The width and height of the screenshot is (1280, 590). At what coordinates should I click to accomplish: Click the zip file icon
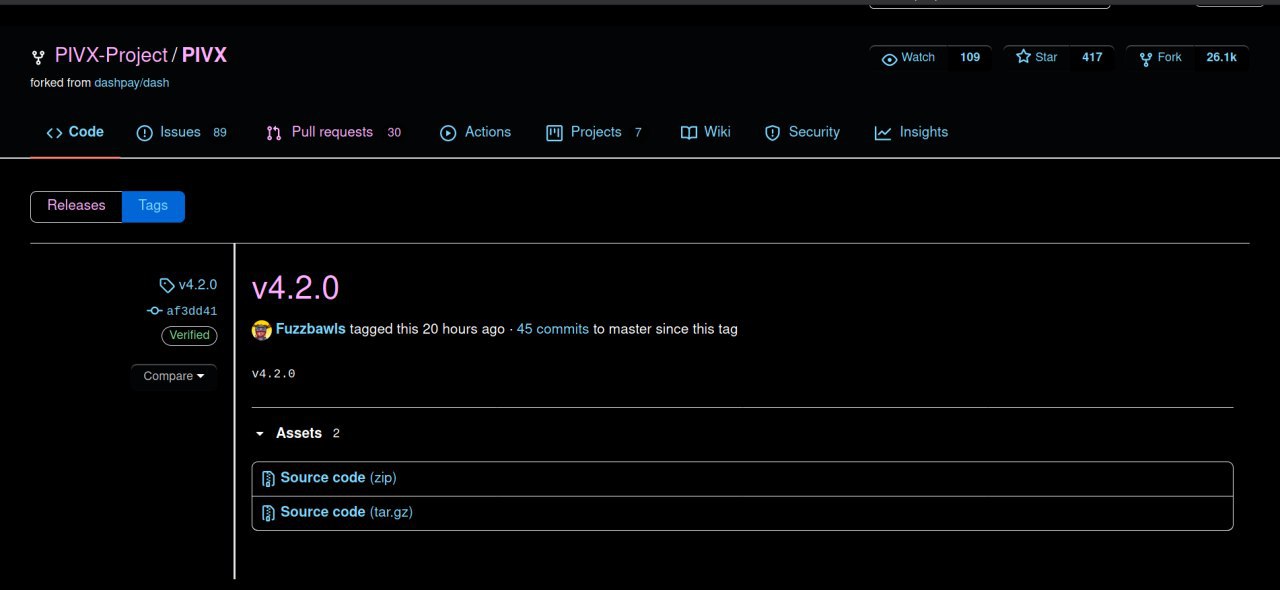[x=268, y=479]
